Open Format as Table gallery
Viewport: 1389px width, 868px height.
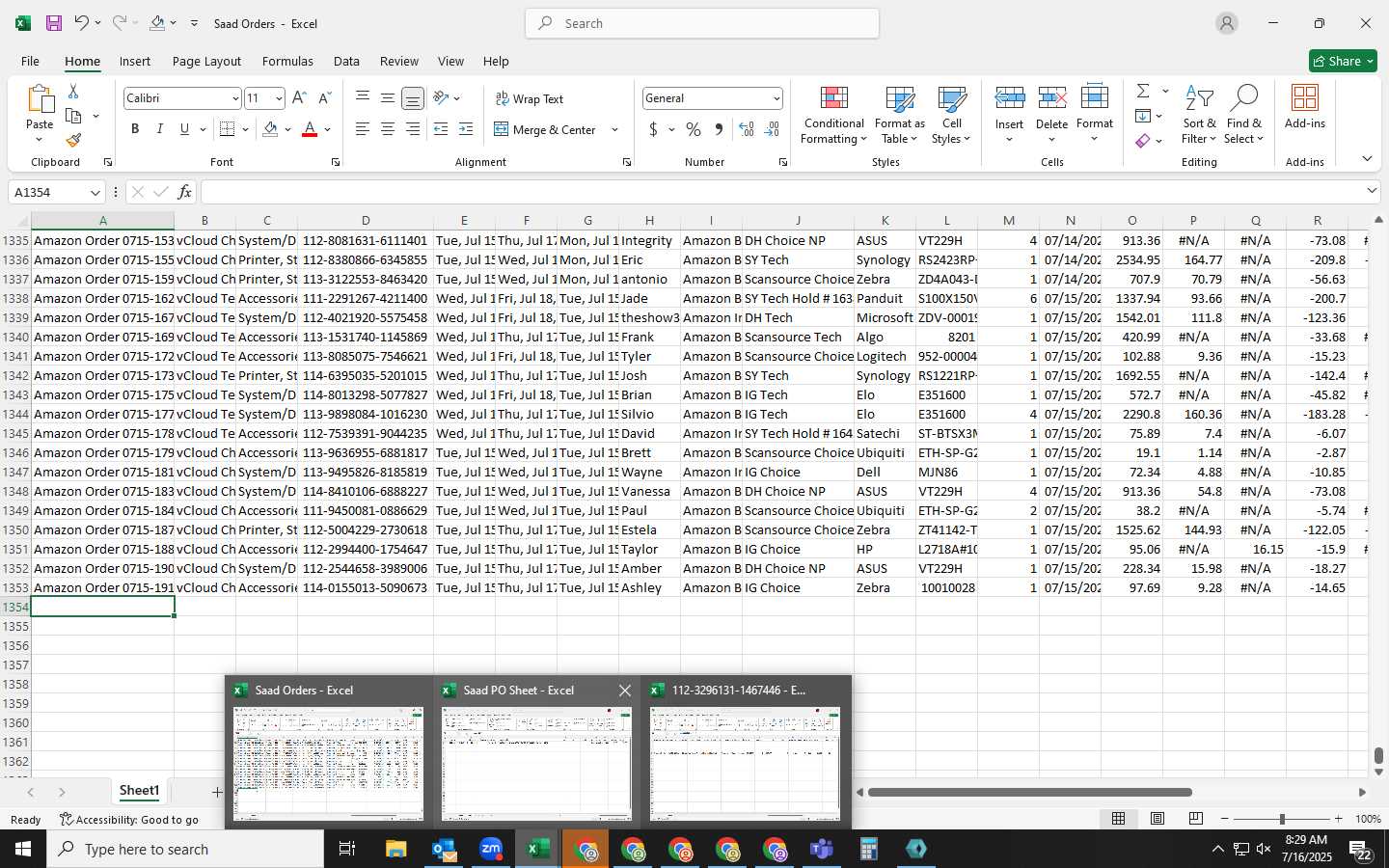click(899, 116)
